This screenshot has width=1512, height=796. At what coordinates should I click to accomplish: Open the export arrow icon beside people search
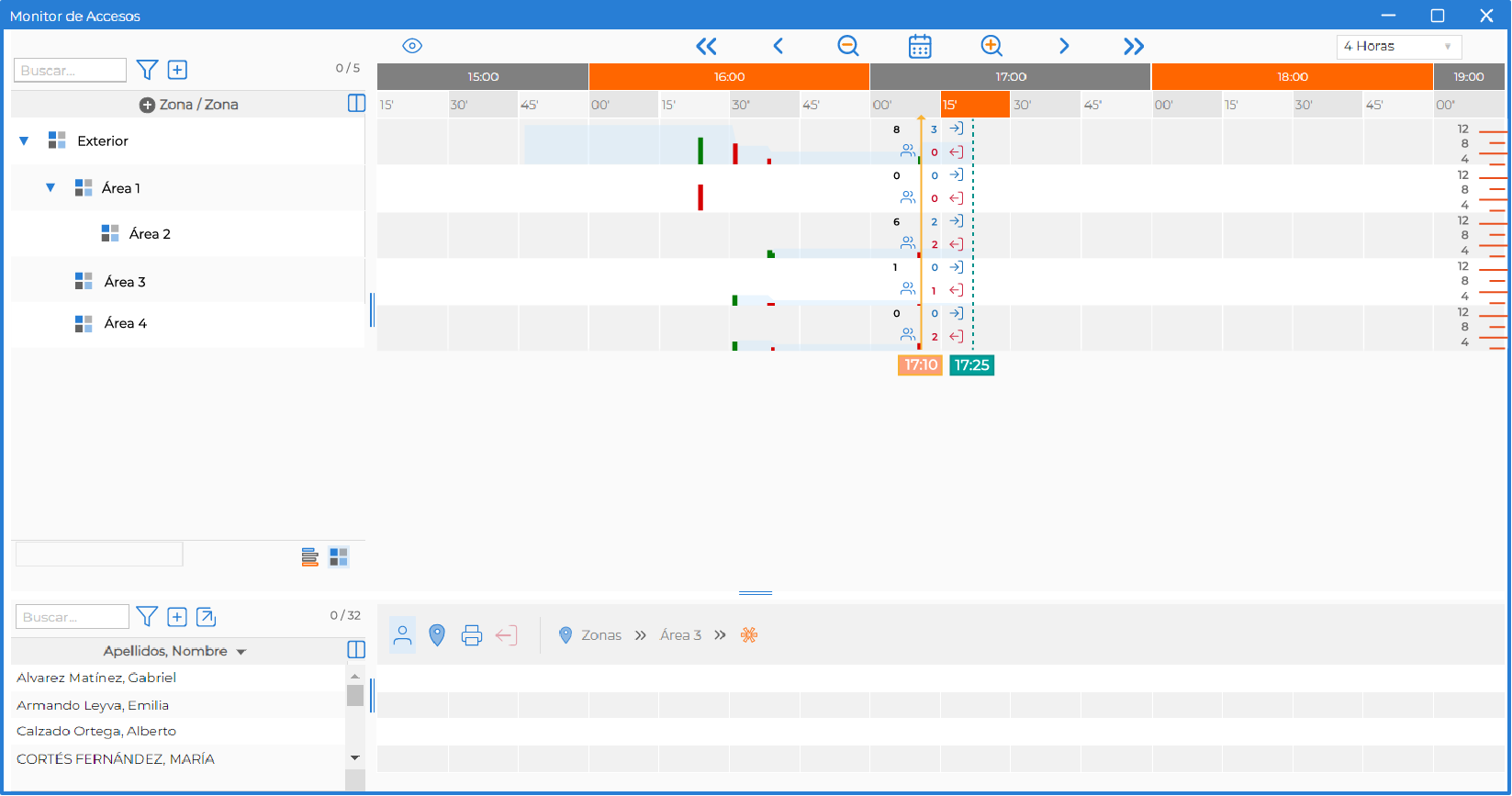click(x=207, y=617)
